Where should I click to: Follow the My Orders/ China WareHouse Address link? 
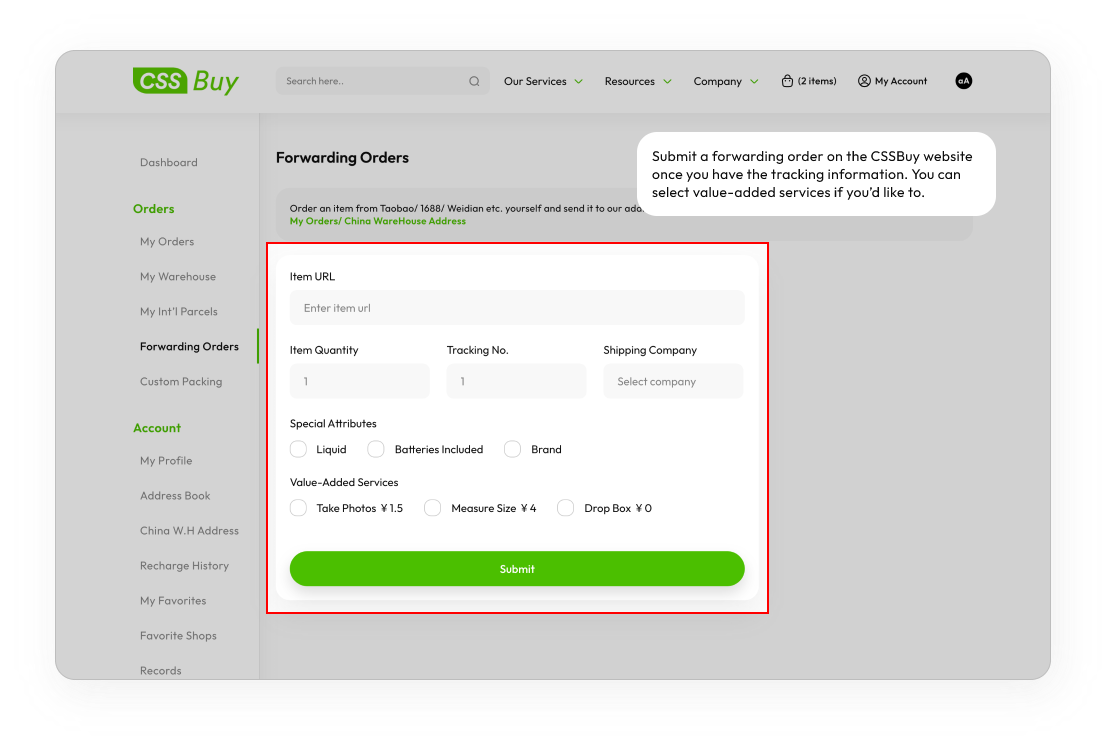pyautogui.click(x=377, y=221)
